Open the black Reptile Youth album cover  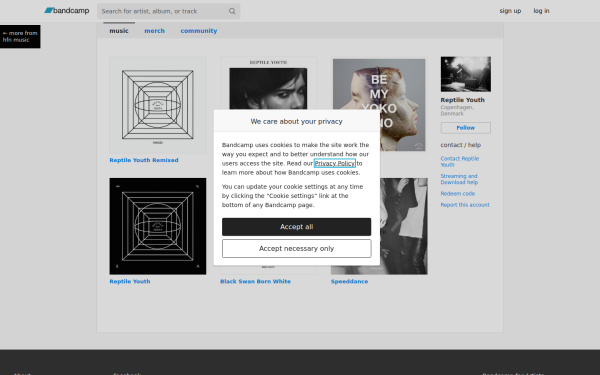tap(158, 226)
